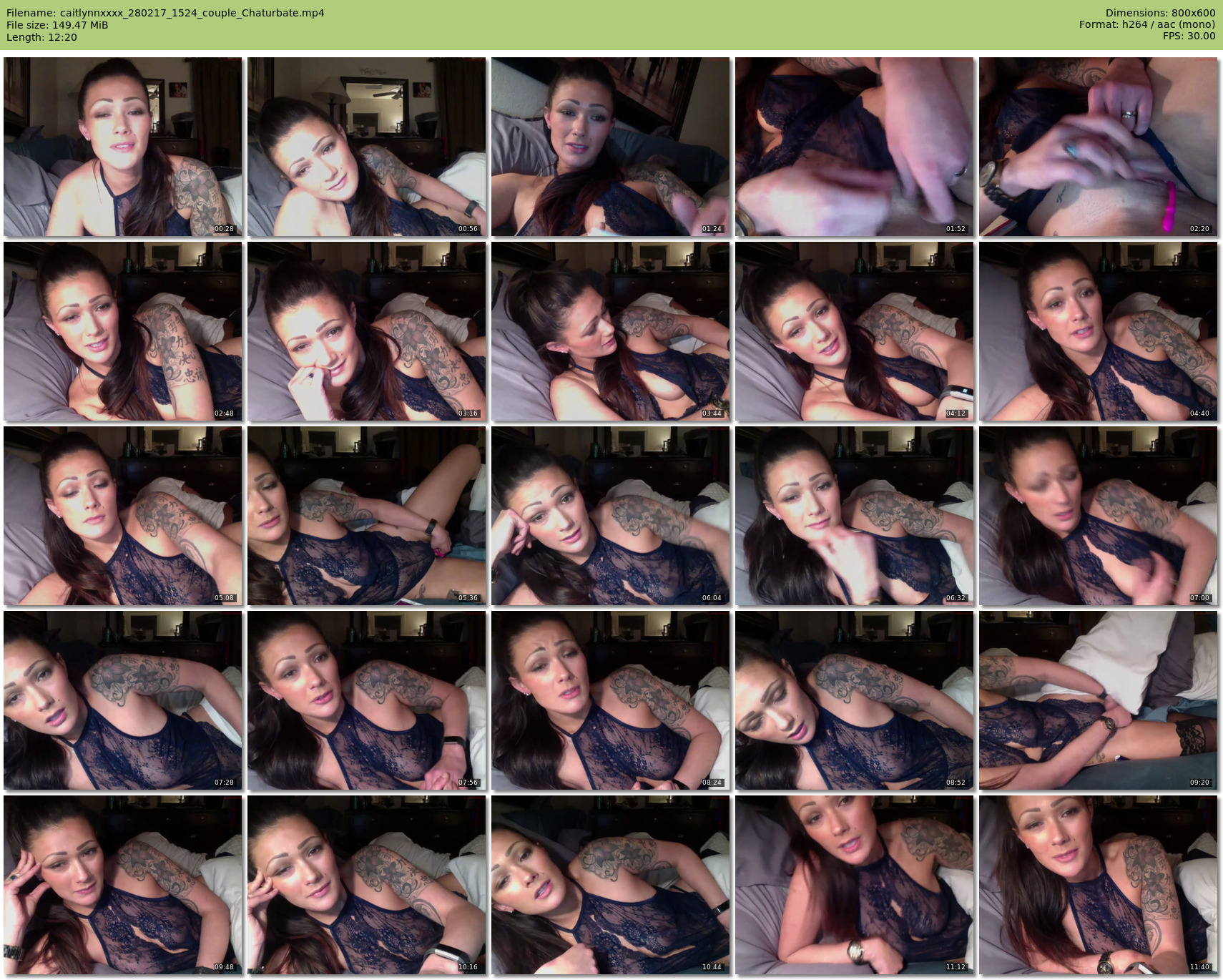Click the File size 149.47 MiB text
Image resolution: width=1223 pixels, height=980 pixels.
(57, 25)
